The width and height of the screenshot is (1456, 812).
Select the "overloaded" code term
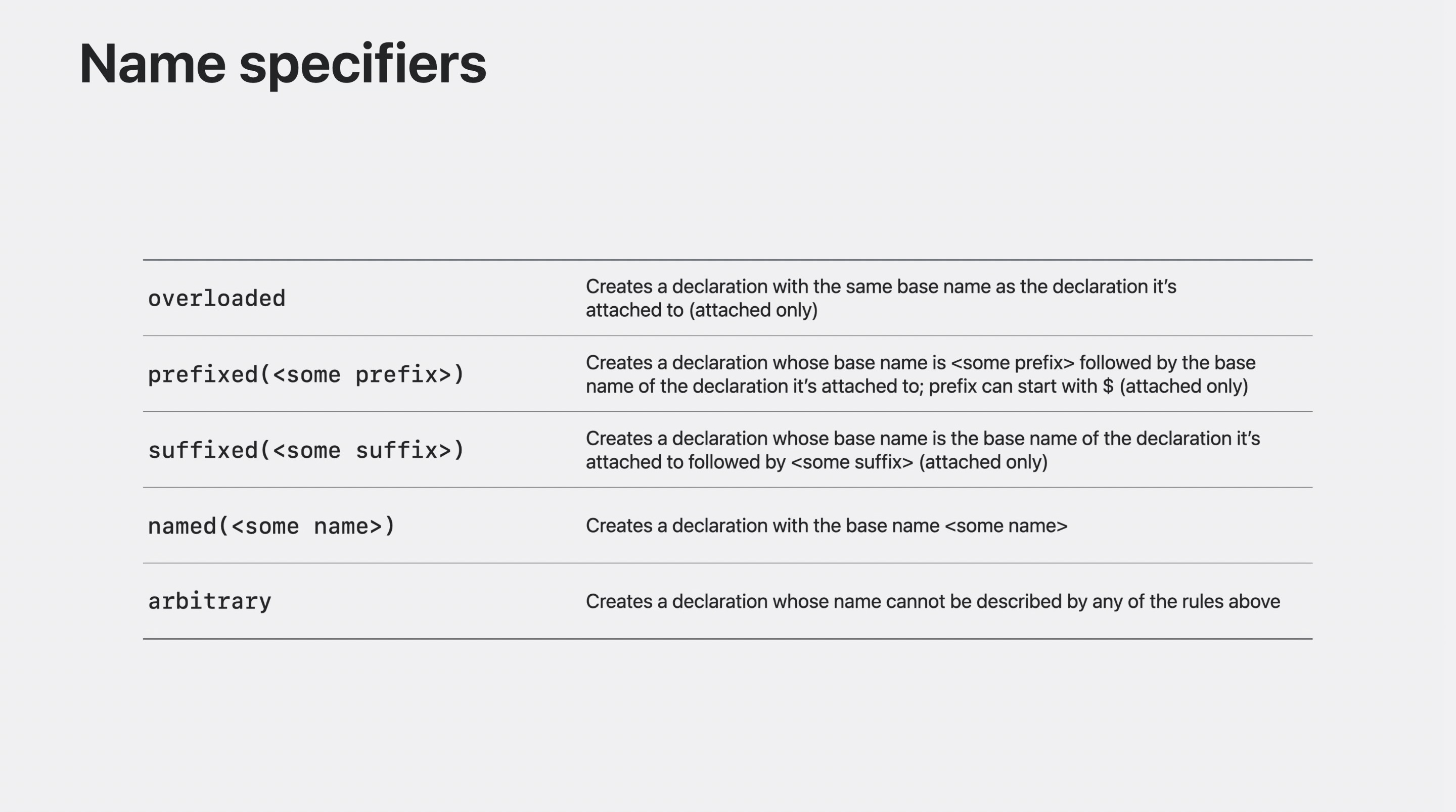coord(216,298)
